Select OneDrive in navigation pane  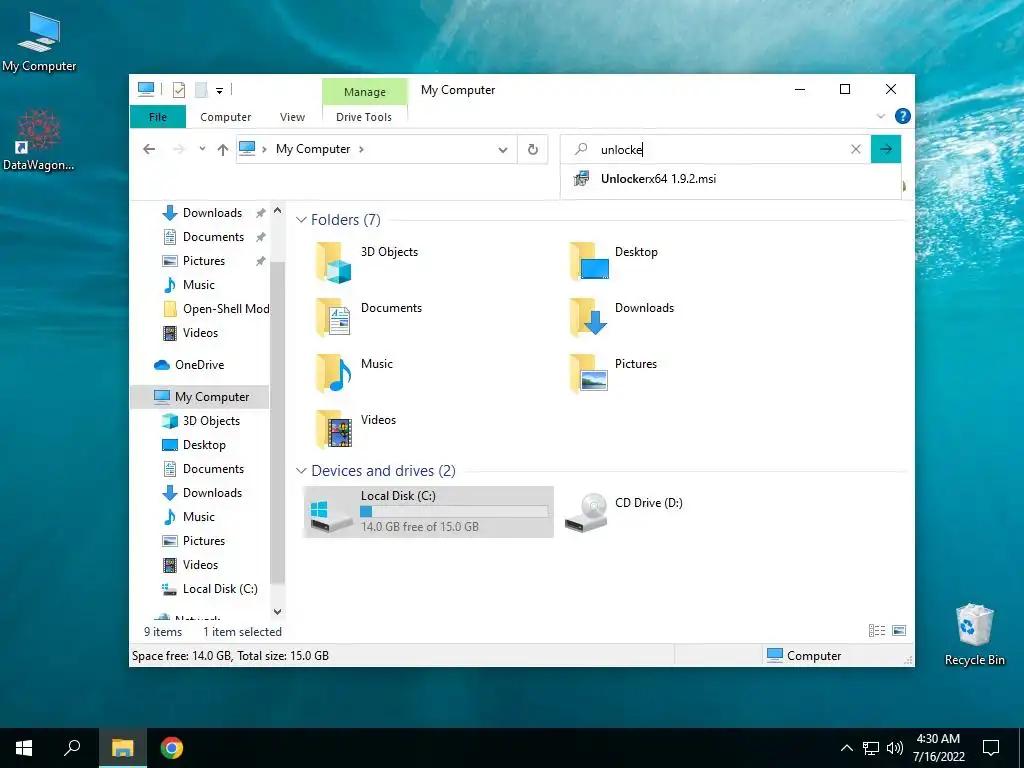coord(199,365)
